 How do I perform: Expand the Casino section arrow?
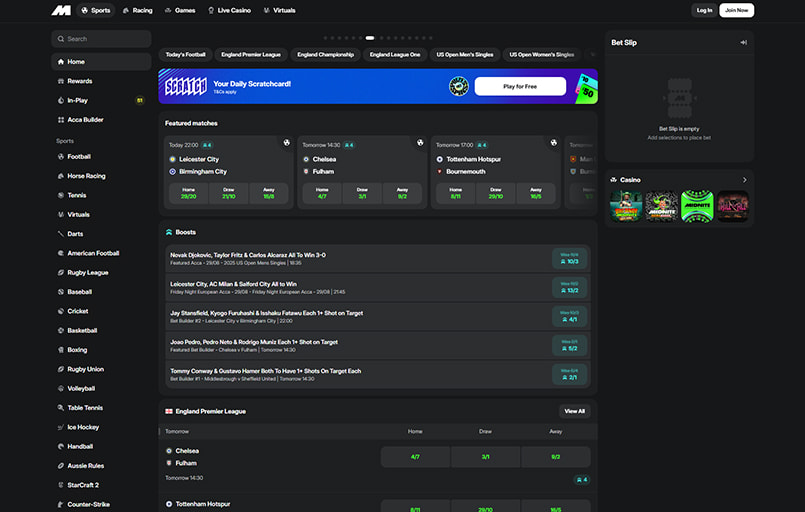(x=744, y=180)
